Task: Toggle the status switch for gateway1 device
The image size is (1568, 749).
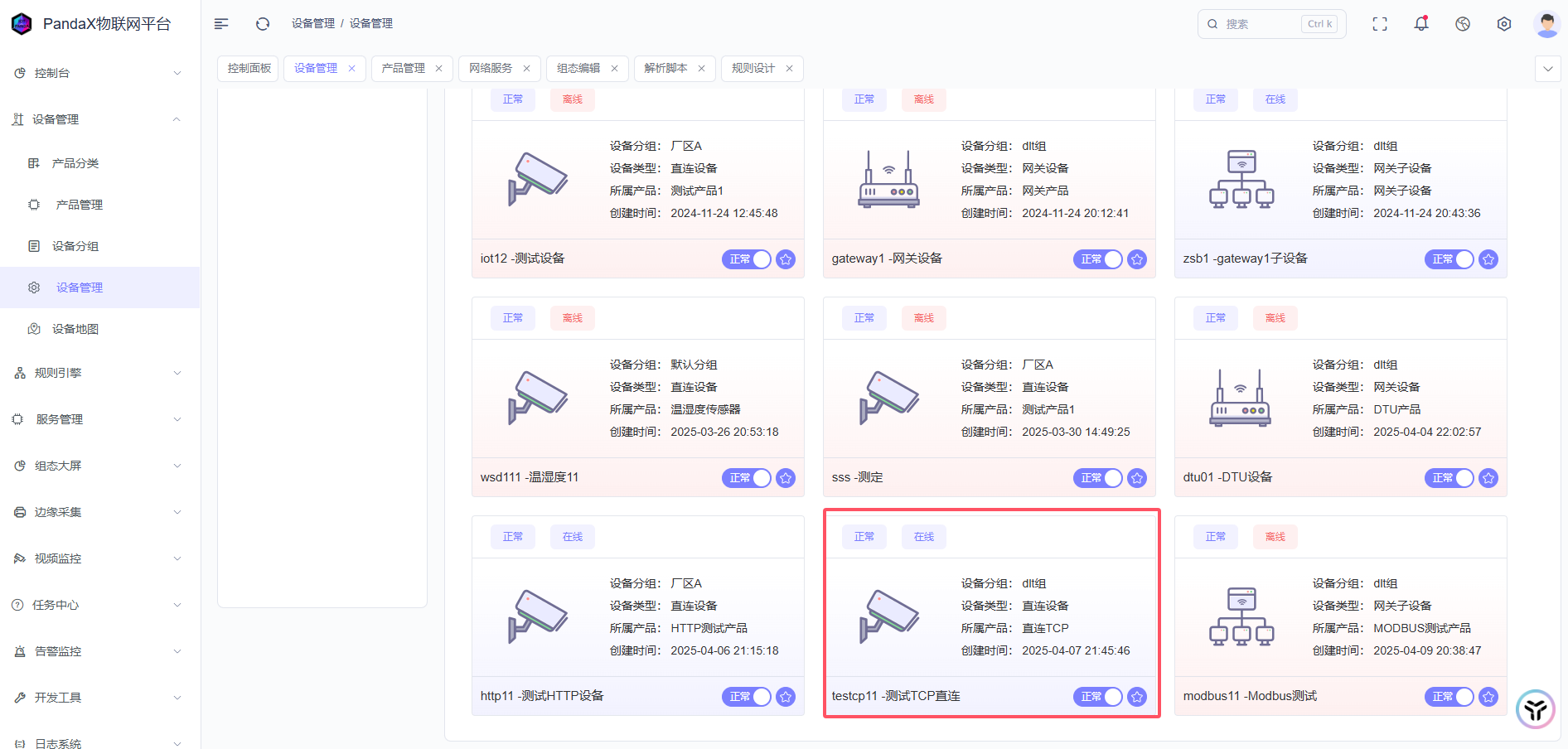Action: (1098, 259)
